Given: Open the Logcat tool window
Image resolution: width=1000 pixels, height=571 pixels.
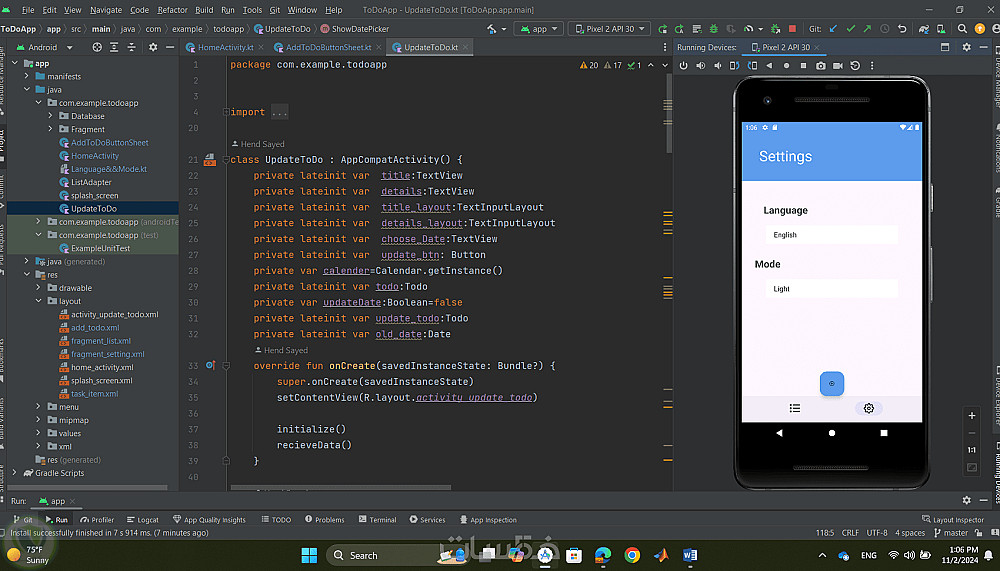Looking at the screenshot, I should (x=142, y=520).
